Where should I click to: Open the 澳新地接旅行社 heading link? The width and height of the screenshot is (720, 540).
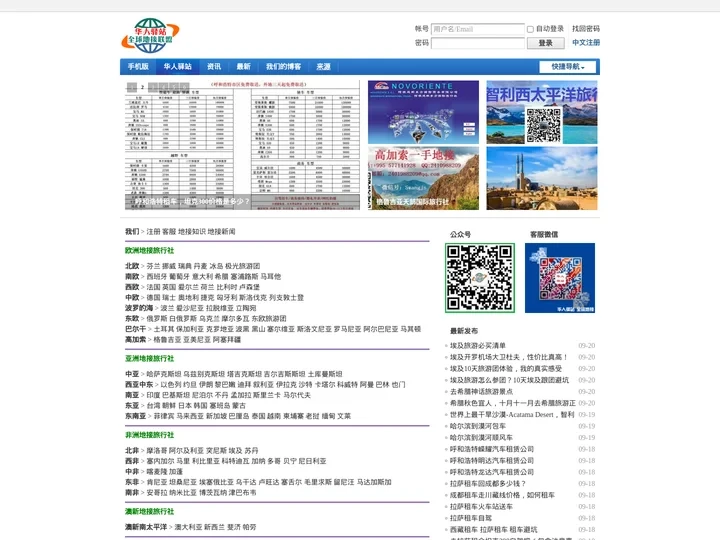pyautogui.click(x=149, y=511)
